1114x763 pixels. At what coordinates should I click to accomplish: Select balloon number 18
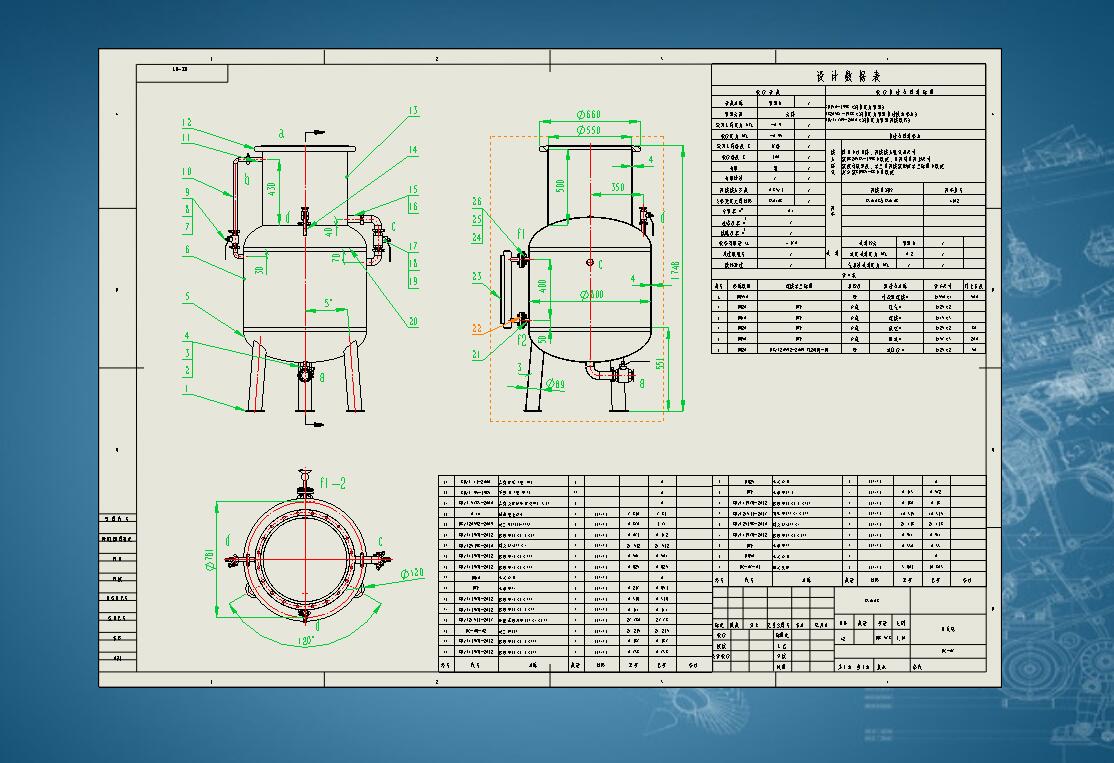click(x=413, y=264)
